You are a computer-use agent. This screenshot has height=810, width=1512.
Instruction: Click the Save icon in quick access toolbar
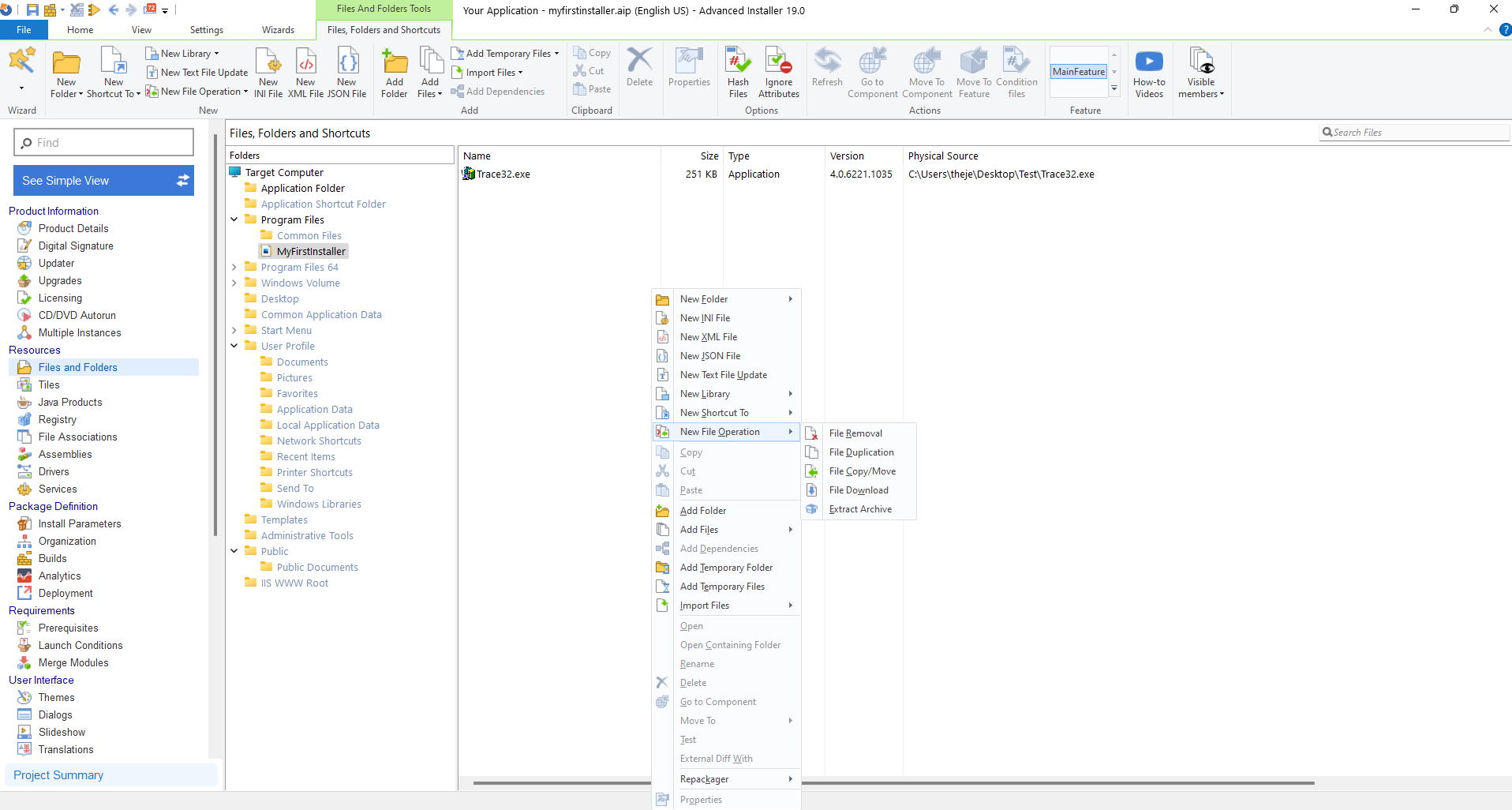click(x=32, y=9)
